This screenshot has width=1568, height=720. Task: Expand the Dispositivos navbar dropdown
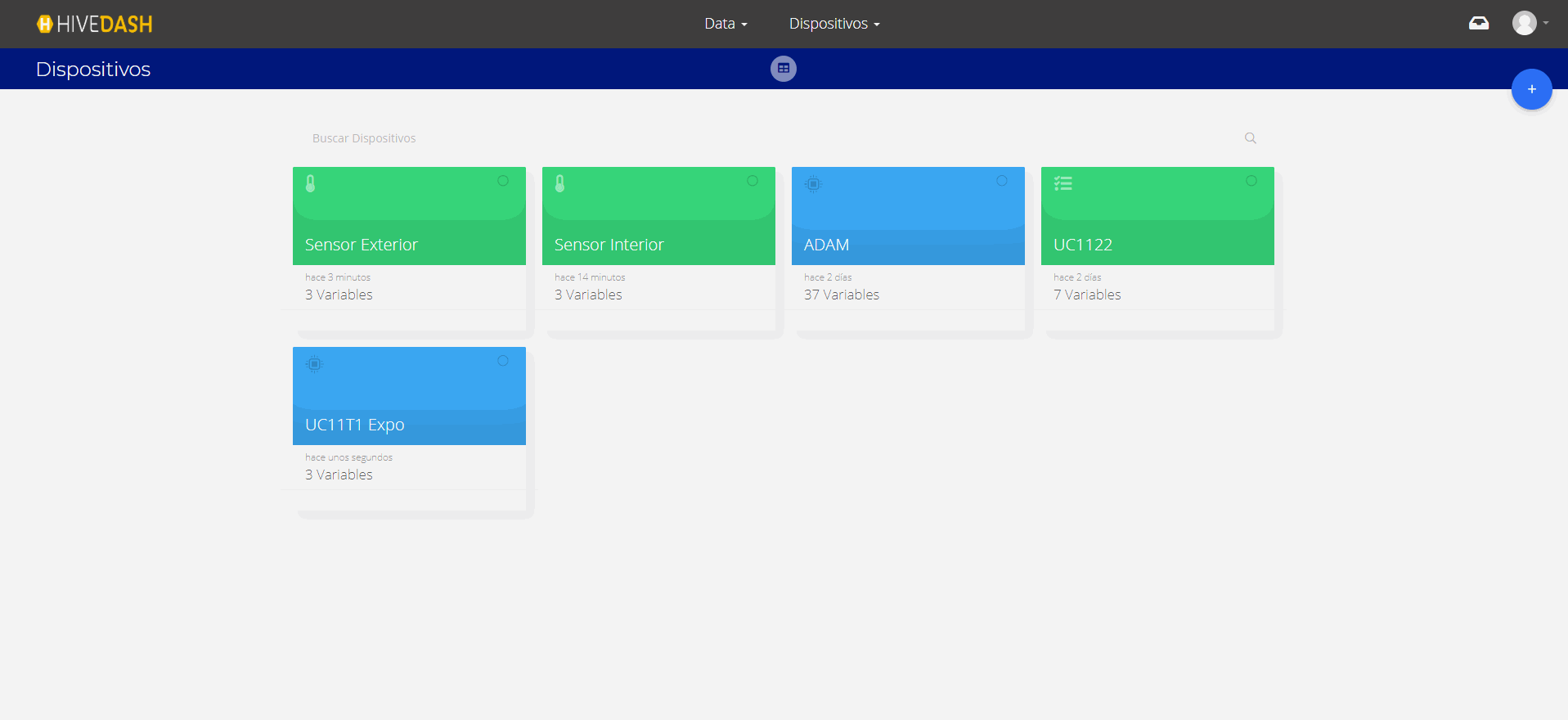coord(833,24)
